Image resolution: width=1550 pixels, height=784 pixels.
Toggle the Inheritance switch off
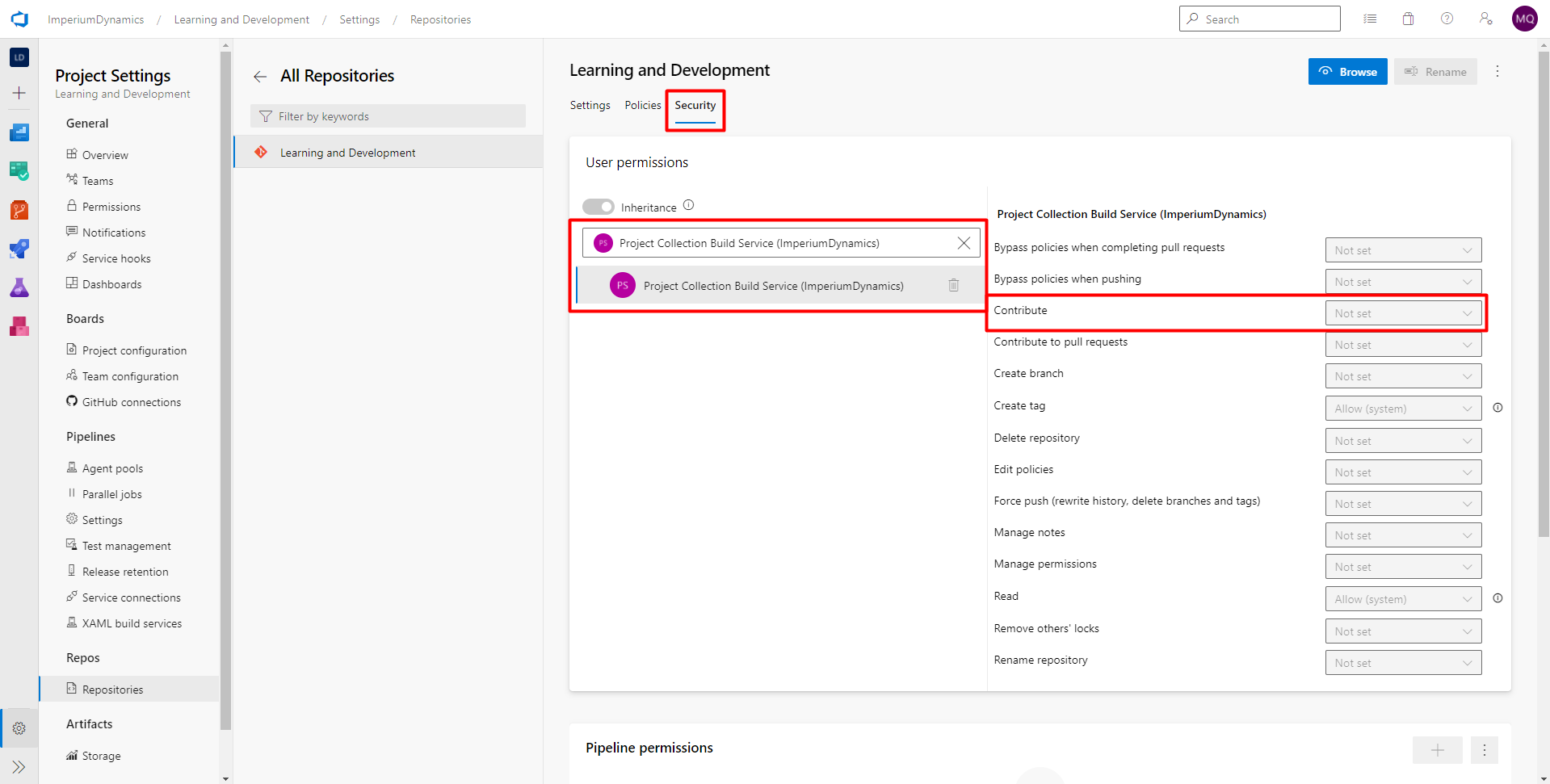point(599,207)
